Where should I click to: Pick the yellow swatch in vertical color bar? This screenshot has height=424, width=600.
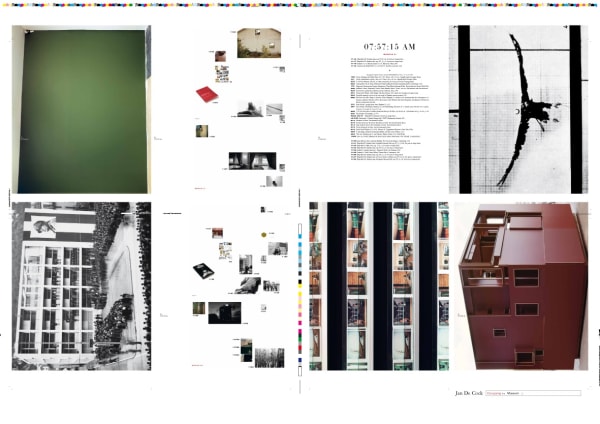[x=299, y=296]
